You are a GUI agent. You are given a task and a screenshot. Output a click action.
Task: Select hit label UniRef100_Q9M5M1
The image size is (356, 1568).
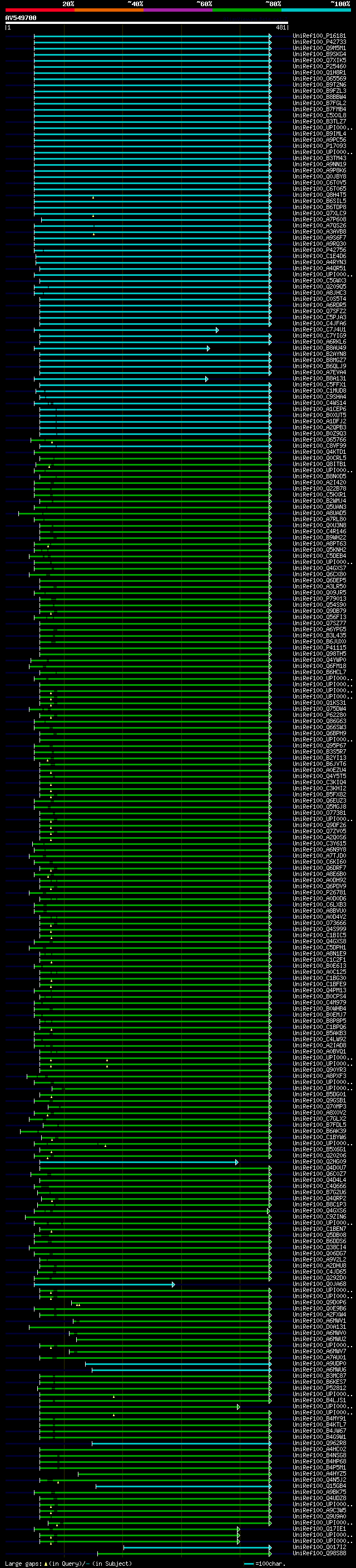[319, 48]
